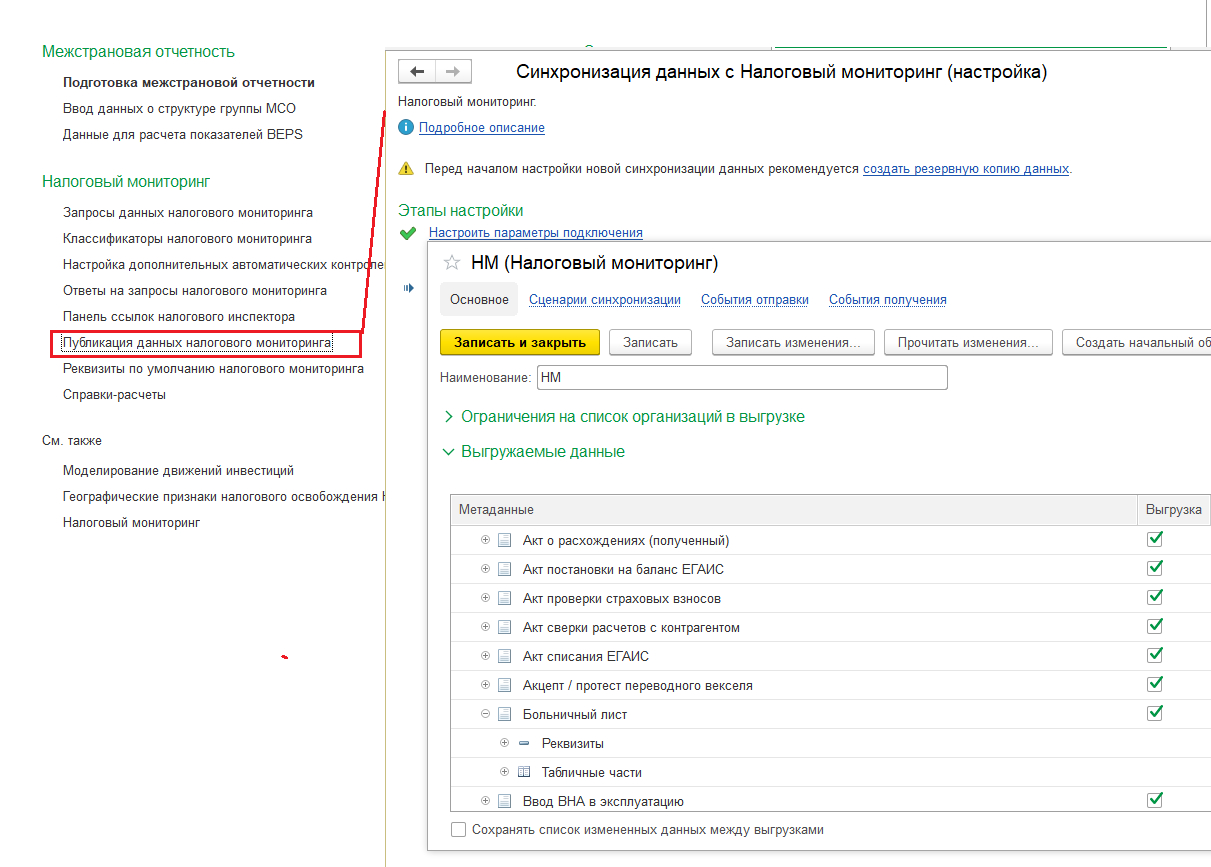The image size is (1211, 867).
Task: Expand the Акт списания ЕГАИС tree row
Action: click(485, 656)
